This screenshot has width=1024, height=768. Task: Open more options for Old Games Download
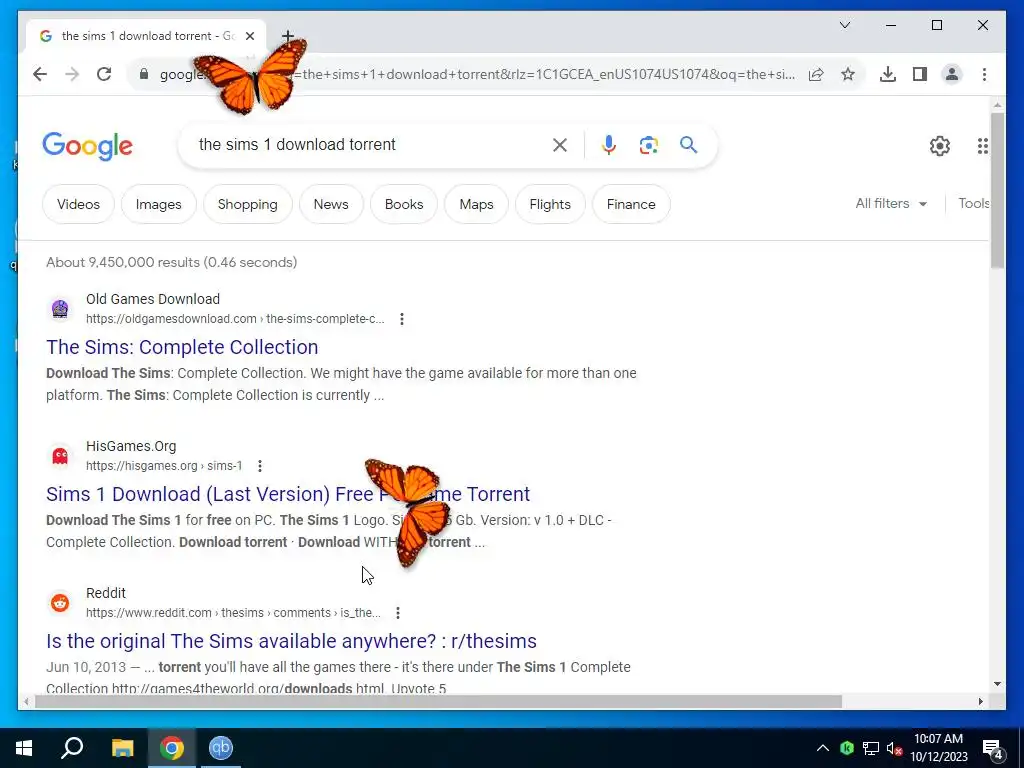[x=402, y=319]
